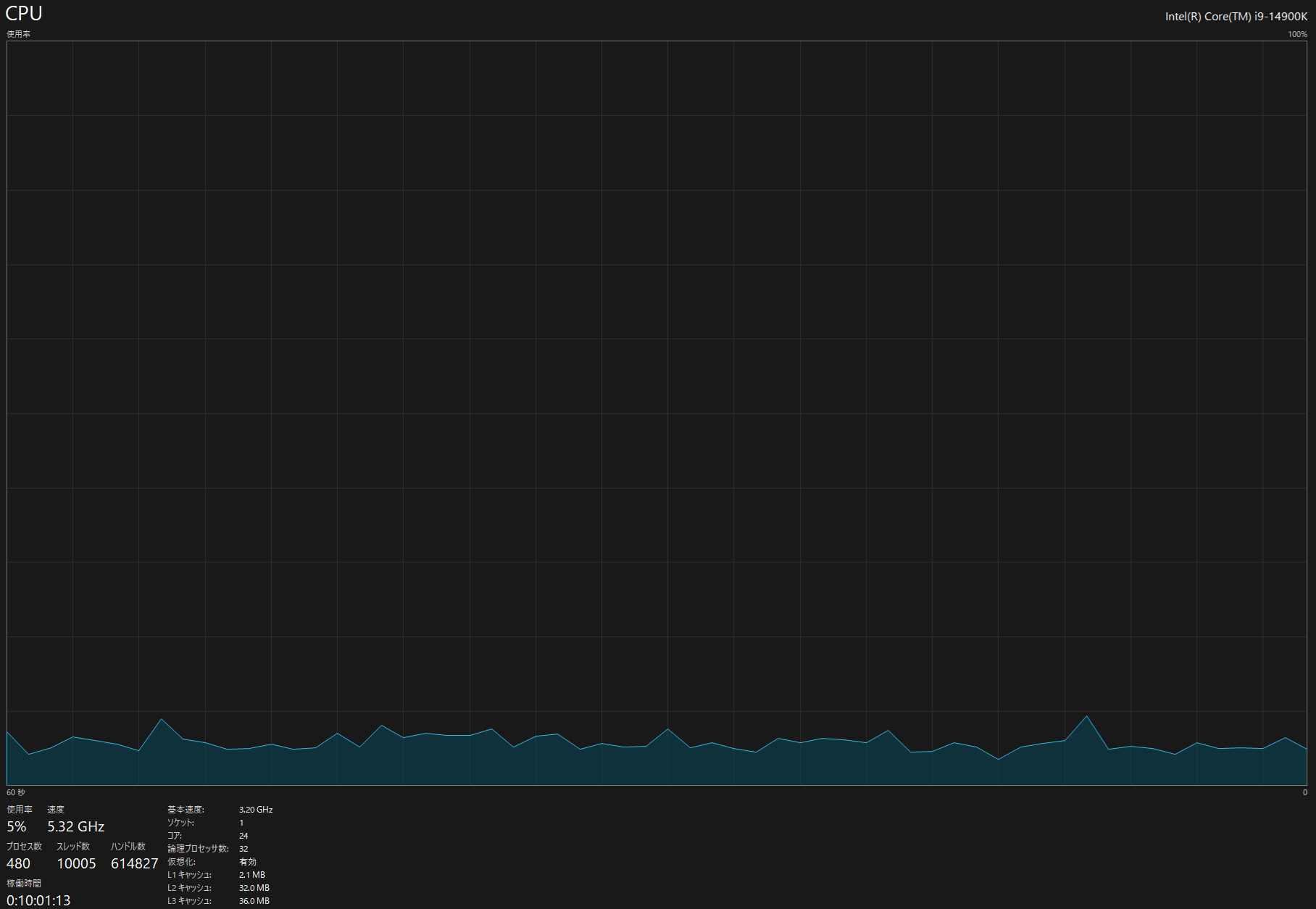Click the handle count value 614827
Image resolution: width=1316 pixels, height=909 pixels.
click(x=134, y=863)
